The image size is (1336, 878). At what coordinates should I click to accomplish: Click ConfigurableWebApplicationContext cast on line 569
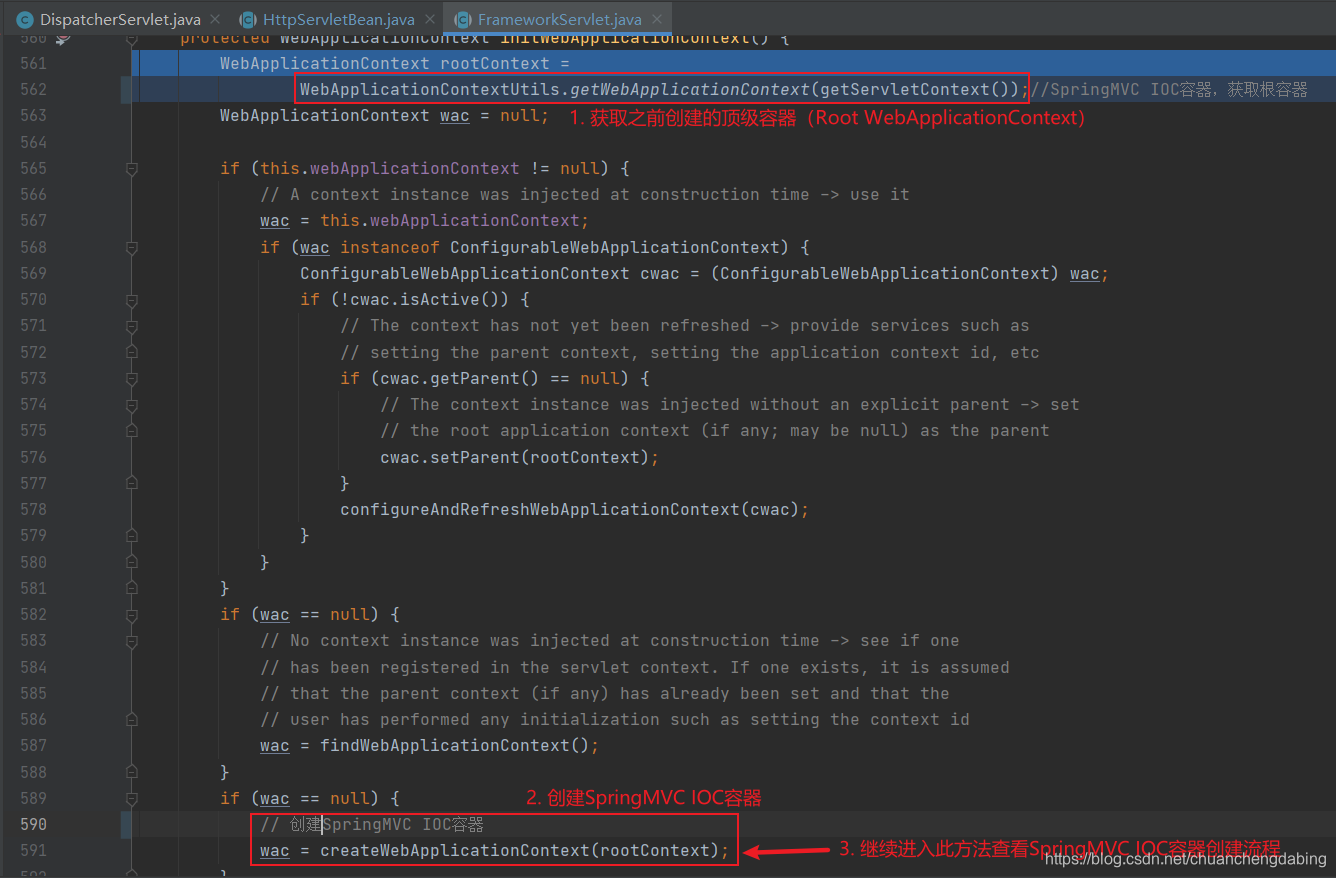pos(885,273)
